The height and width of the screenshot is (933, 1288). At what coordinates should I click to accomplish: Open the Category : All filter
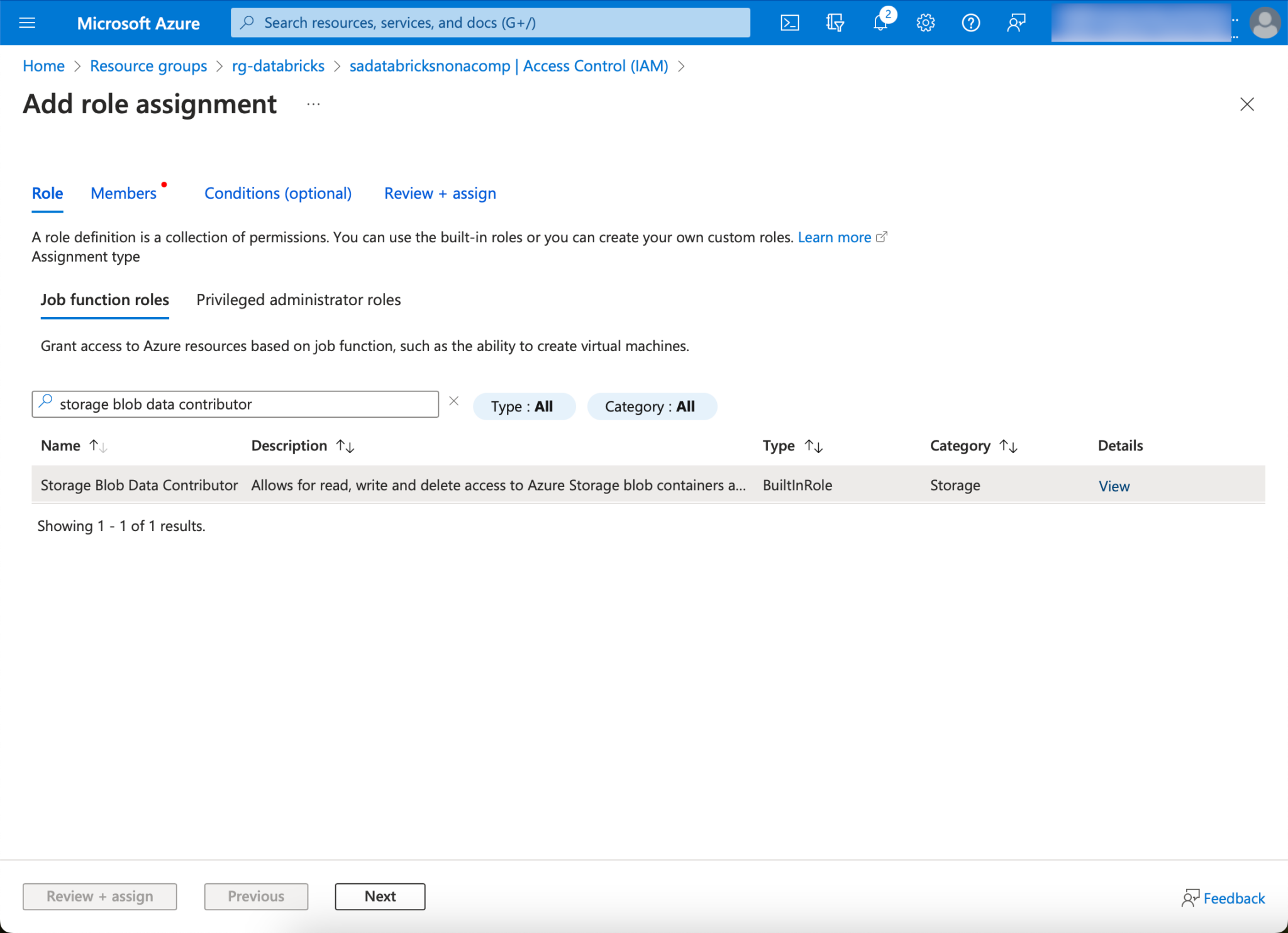click(x=651, y=406)
